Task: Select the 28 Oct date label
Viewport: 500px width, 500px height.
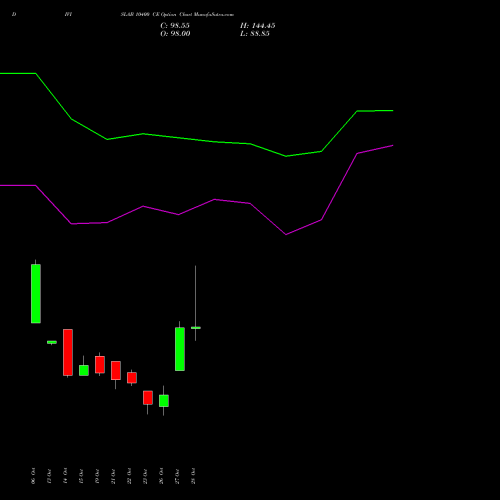Action: (193, 476)
